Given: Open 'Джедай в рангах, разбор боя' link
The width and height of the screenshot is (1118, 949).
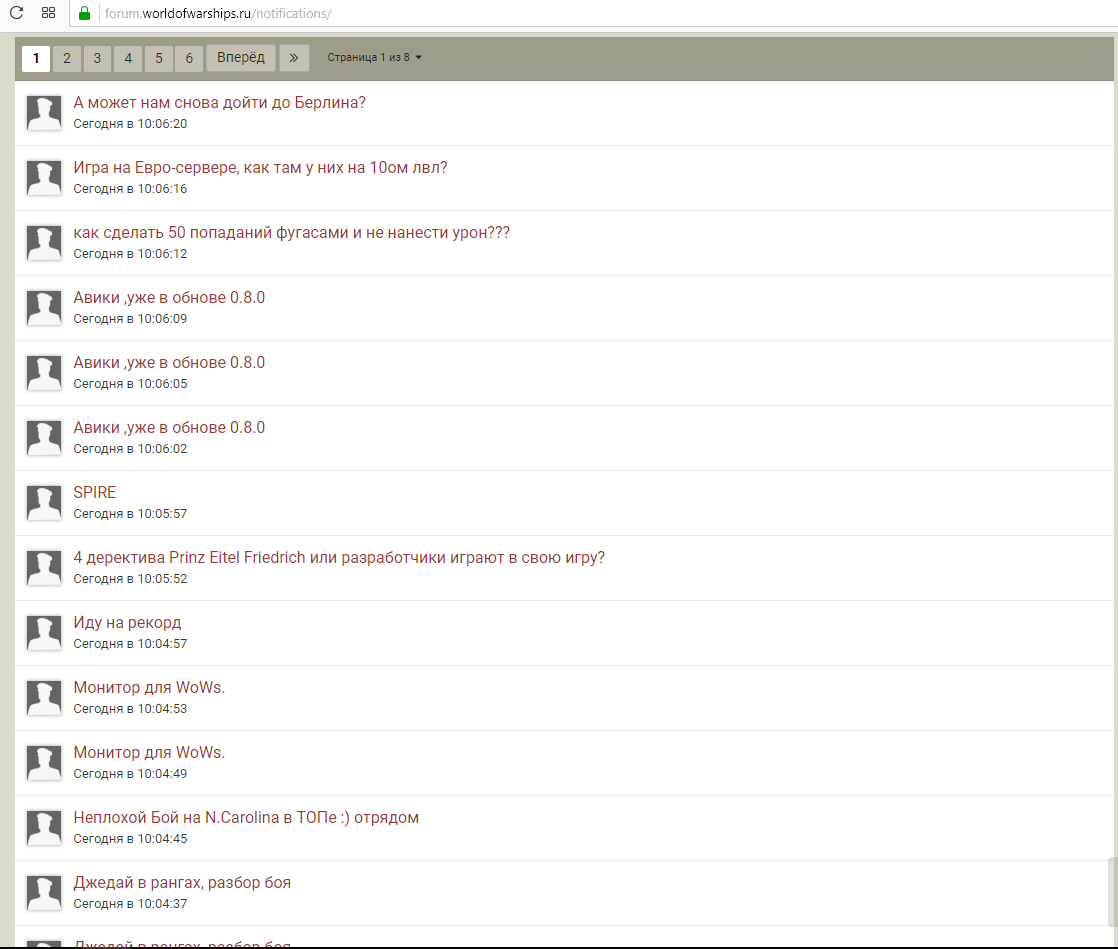Looking at the screenshot, I should [x=182, y=883].
